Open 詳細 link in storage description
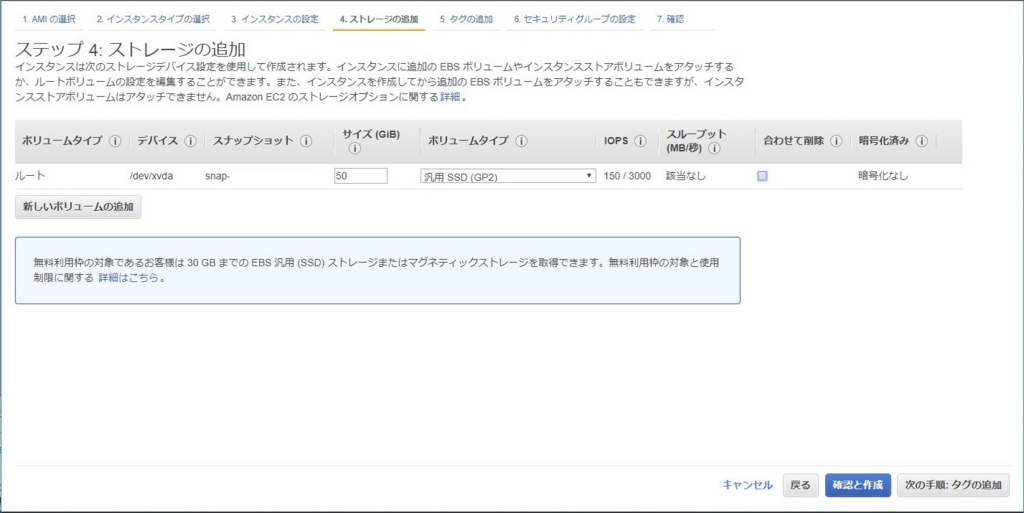The image size is (1024, 513). (450, 97)
